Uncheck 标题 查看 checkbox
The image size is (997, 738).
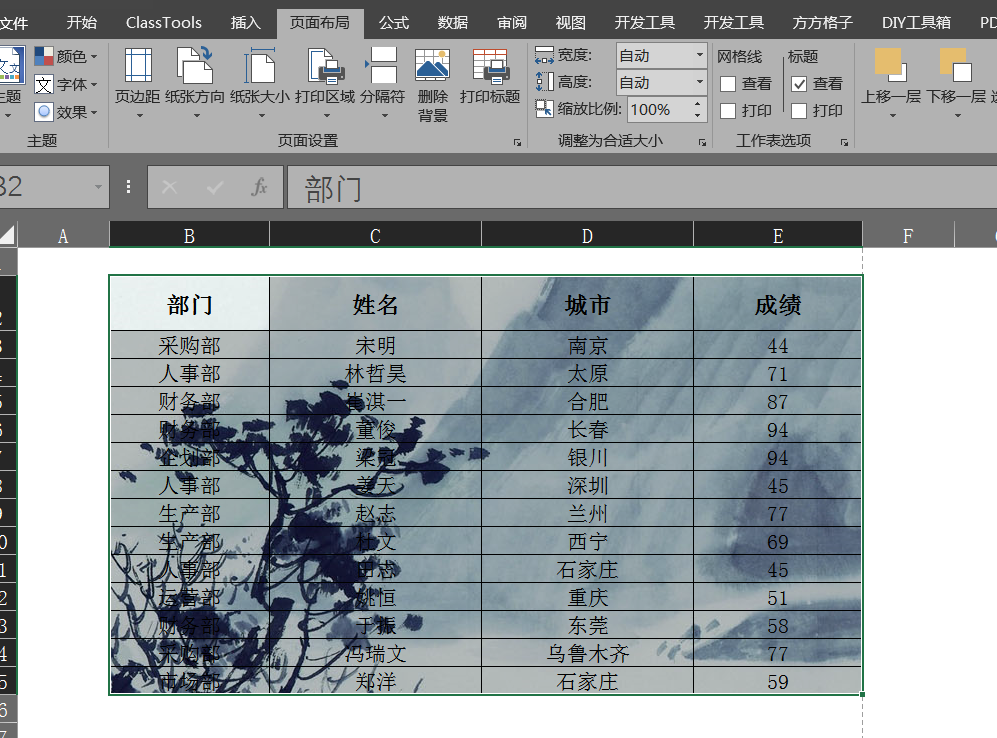tap(799, 84)
